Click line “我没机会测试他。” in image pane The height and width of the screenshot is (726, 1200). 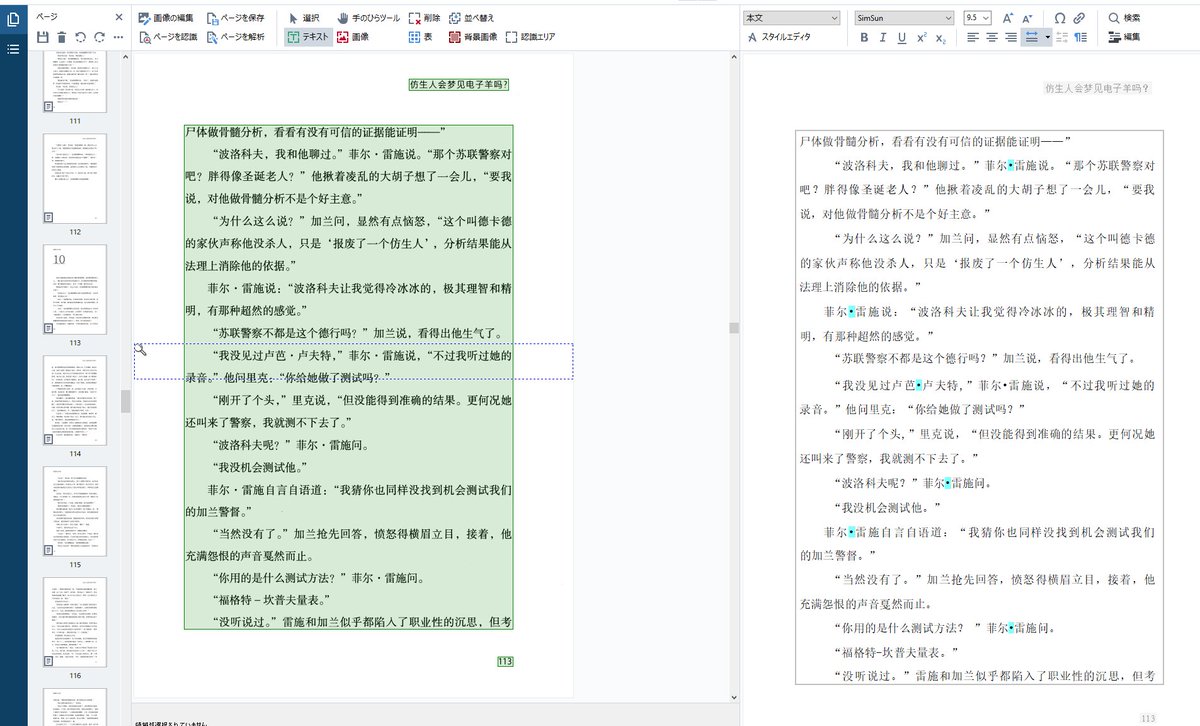point(260,467)
